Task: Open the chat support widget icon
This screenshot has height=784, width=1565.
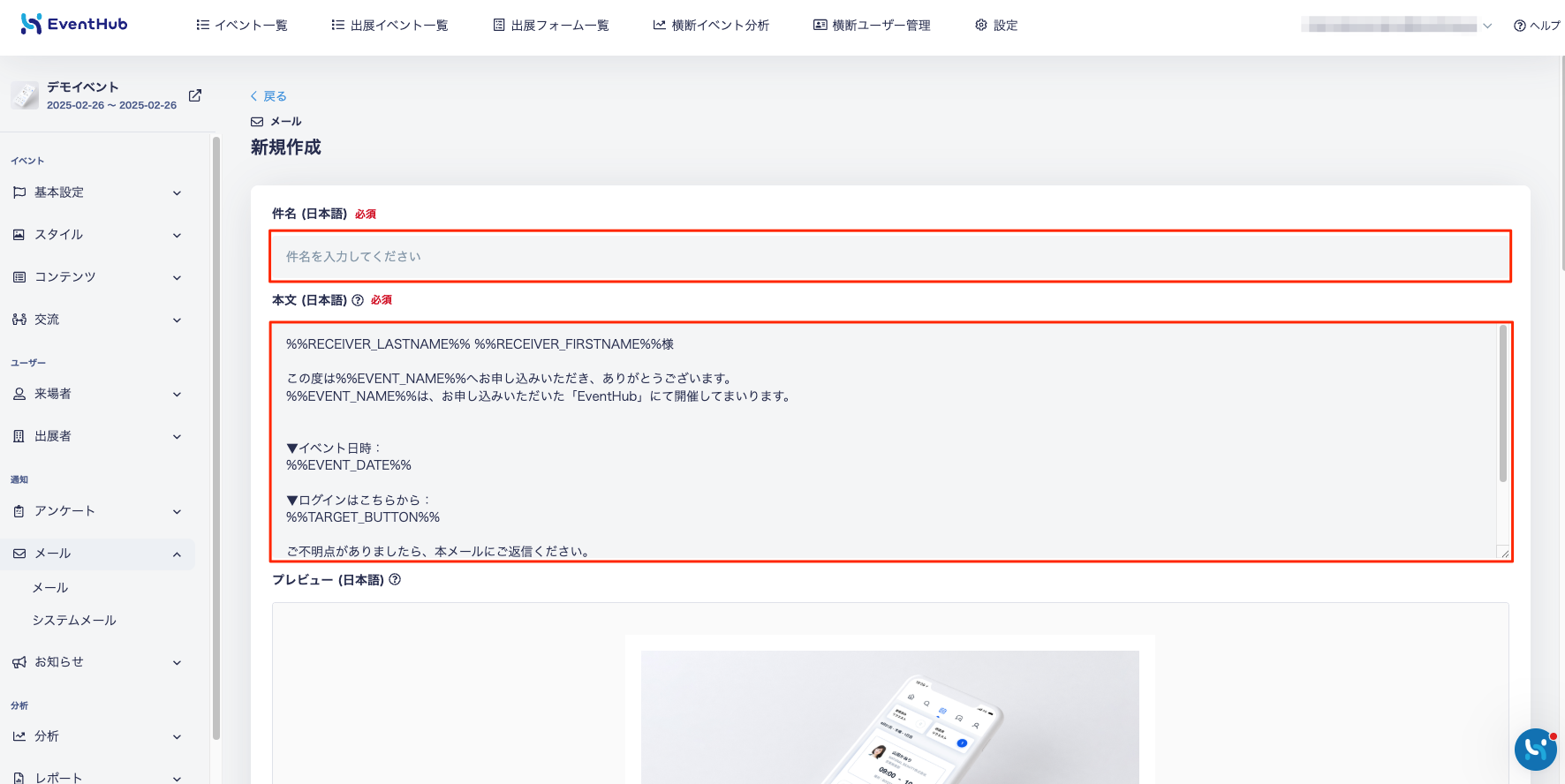Action: [x=1536, y=750]
